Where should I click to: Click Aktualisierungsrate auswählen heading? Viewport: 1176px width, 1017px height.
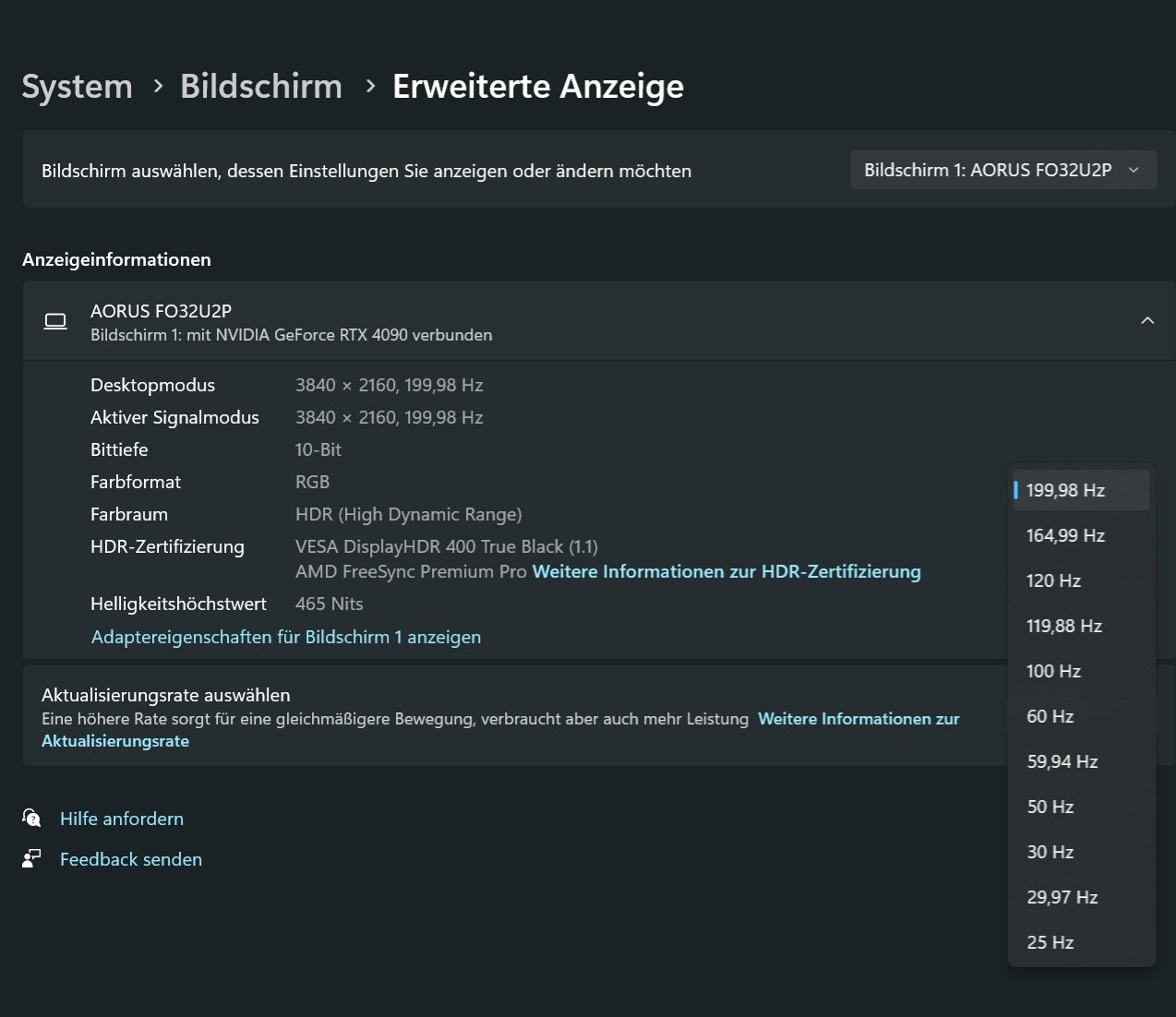click(166, 695)
